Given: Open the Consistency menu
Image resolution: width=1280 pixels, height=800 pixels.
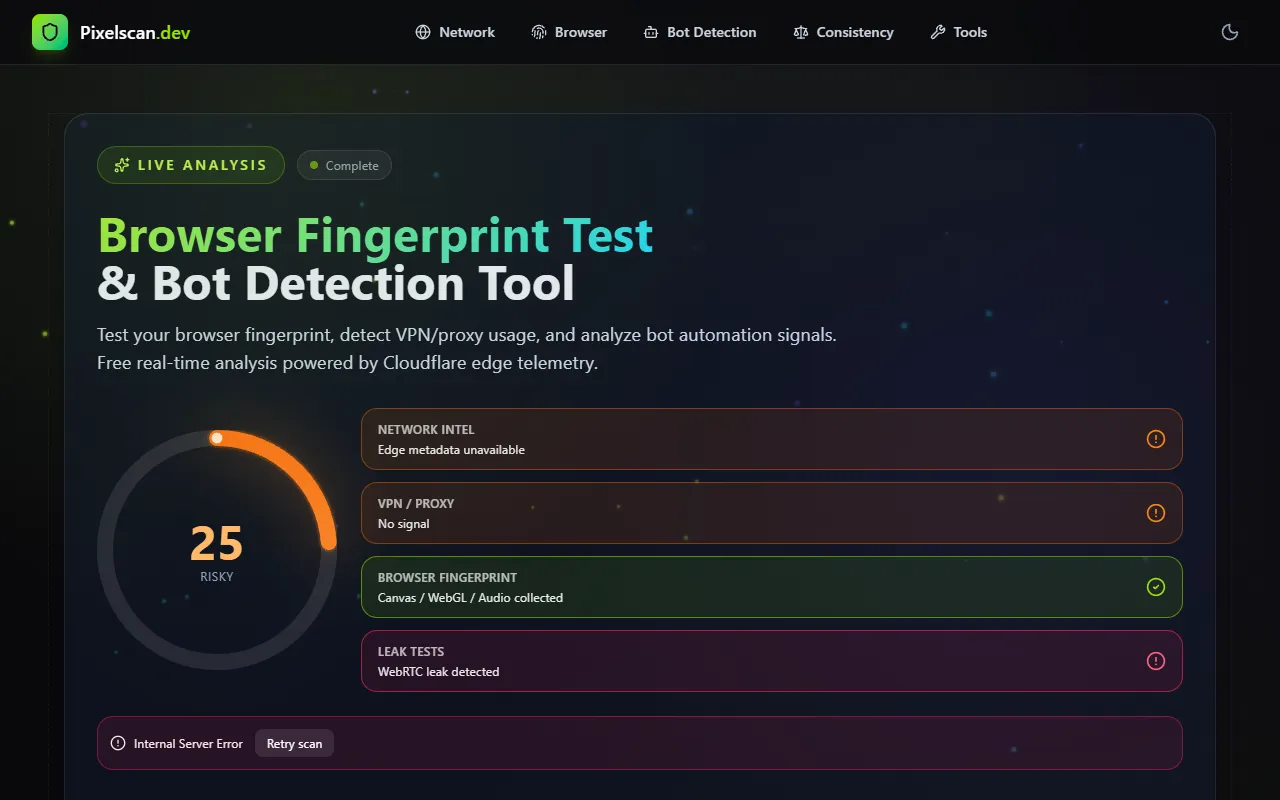Looking at the screenshot, I should coord(843,32).
